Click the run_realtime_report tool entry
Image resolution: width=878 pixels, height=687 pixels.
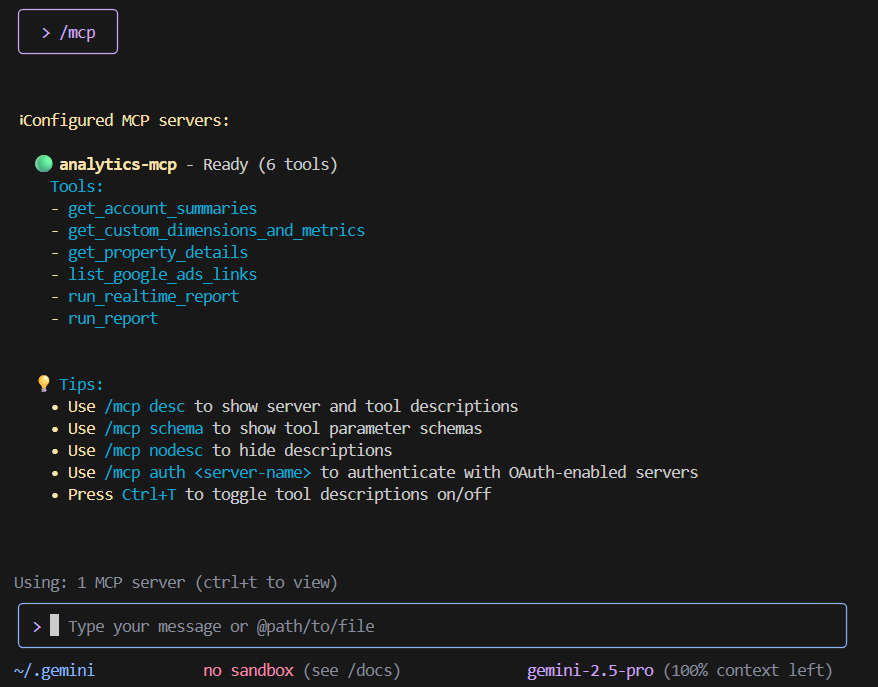153,297
